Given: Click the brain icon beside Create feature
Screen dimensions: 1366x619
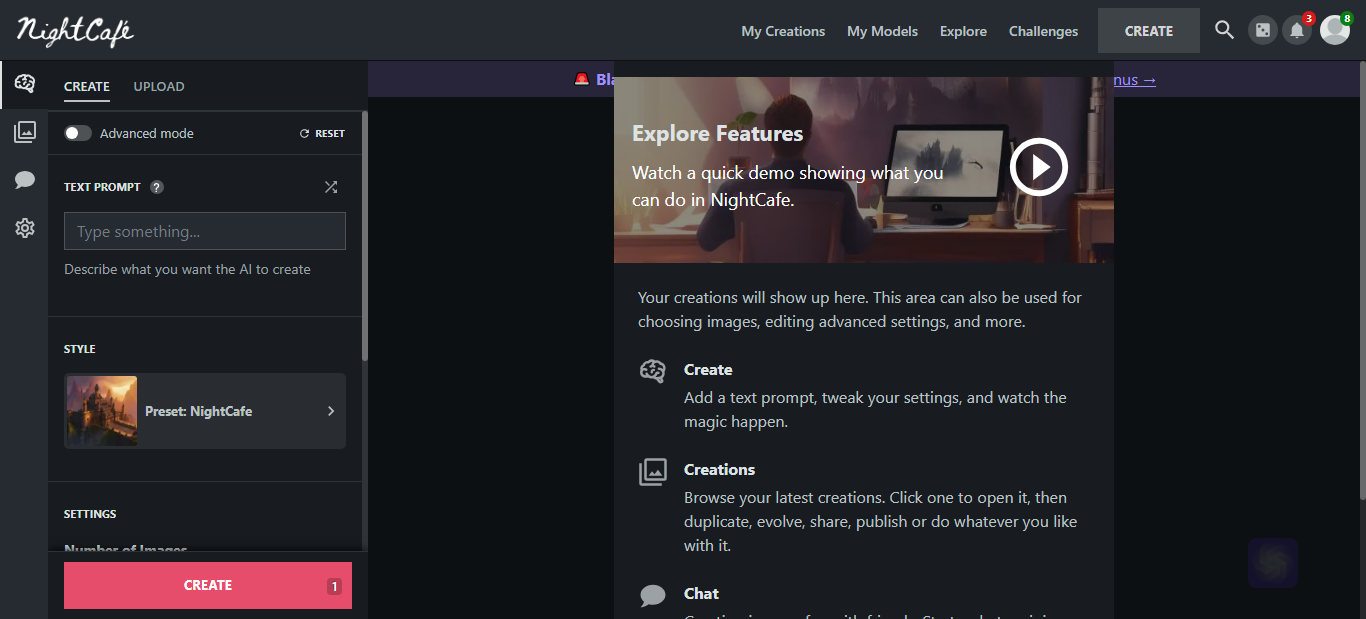Looking at the screenshot, I should pos(652,371).
